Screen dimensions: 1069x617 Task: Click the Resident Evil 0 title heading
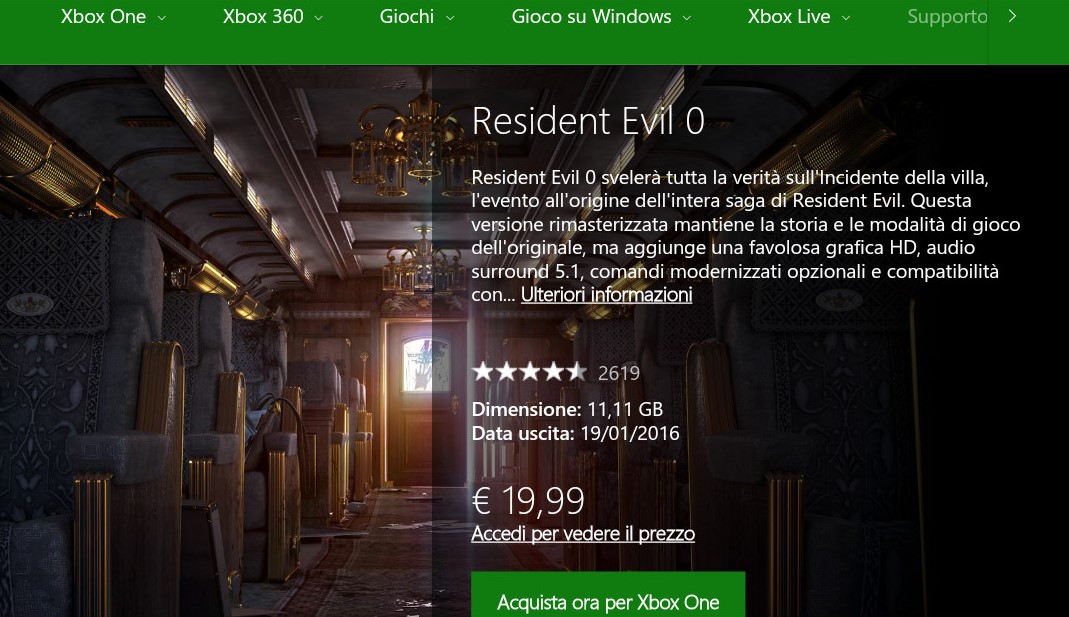[588, 121]
